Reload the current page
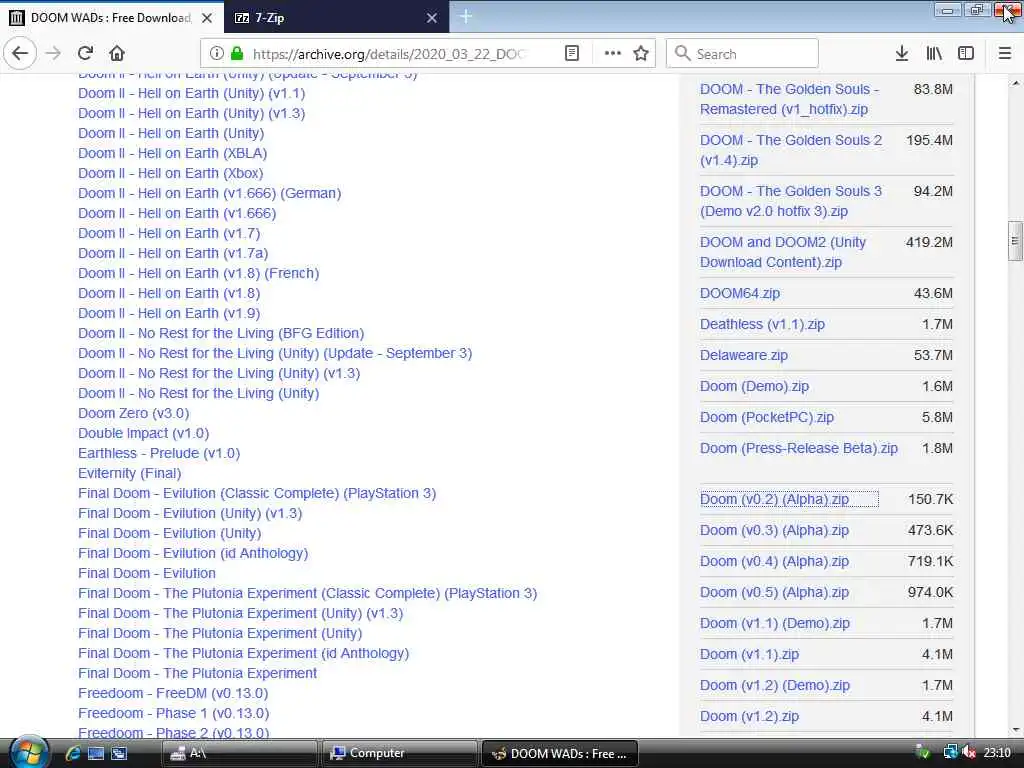 [86, 54]
